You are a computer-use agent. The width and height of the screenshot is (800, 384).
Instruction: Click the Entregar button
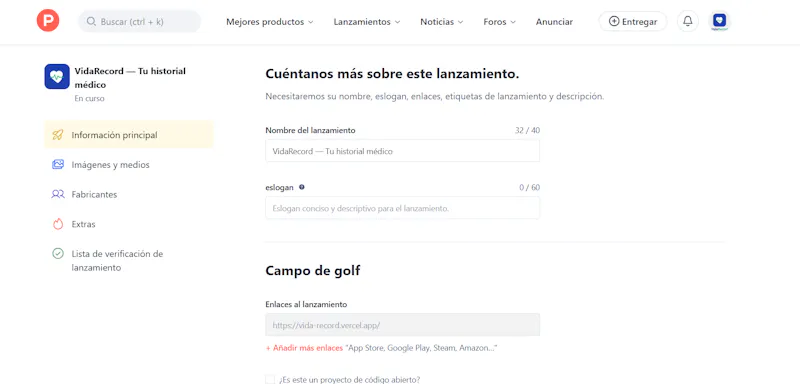click(633, 21)
